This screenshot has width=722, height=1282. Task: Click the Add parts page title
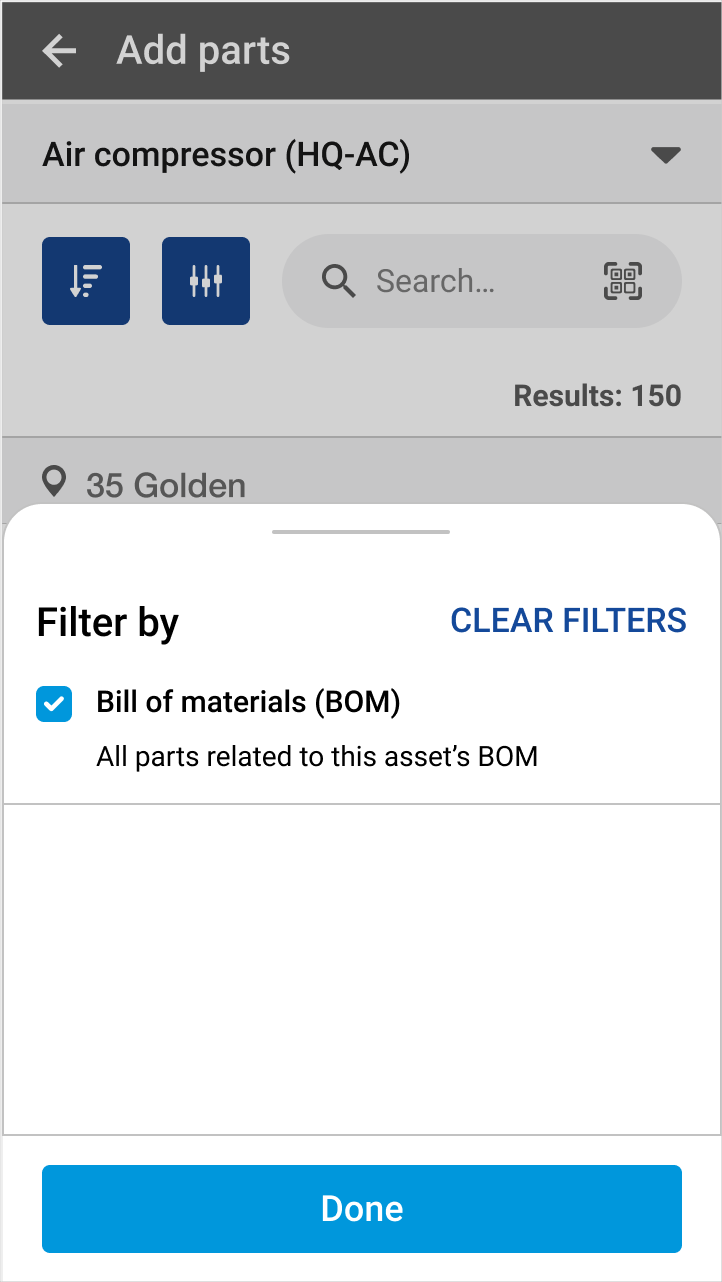(x=203, y=51)
